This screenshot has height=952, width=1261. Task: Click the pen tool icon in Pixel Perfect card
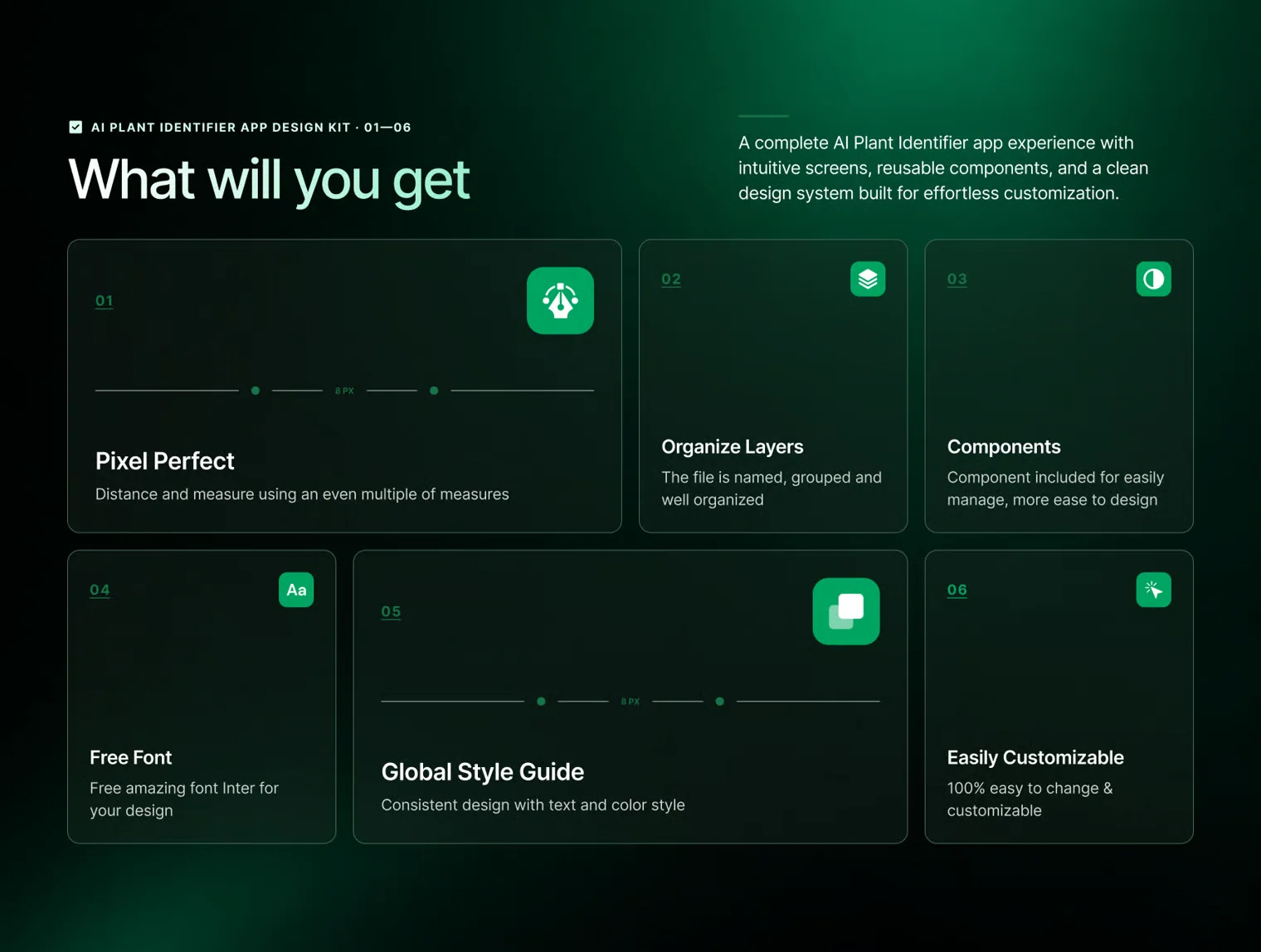[560, 300]
